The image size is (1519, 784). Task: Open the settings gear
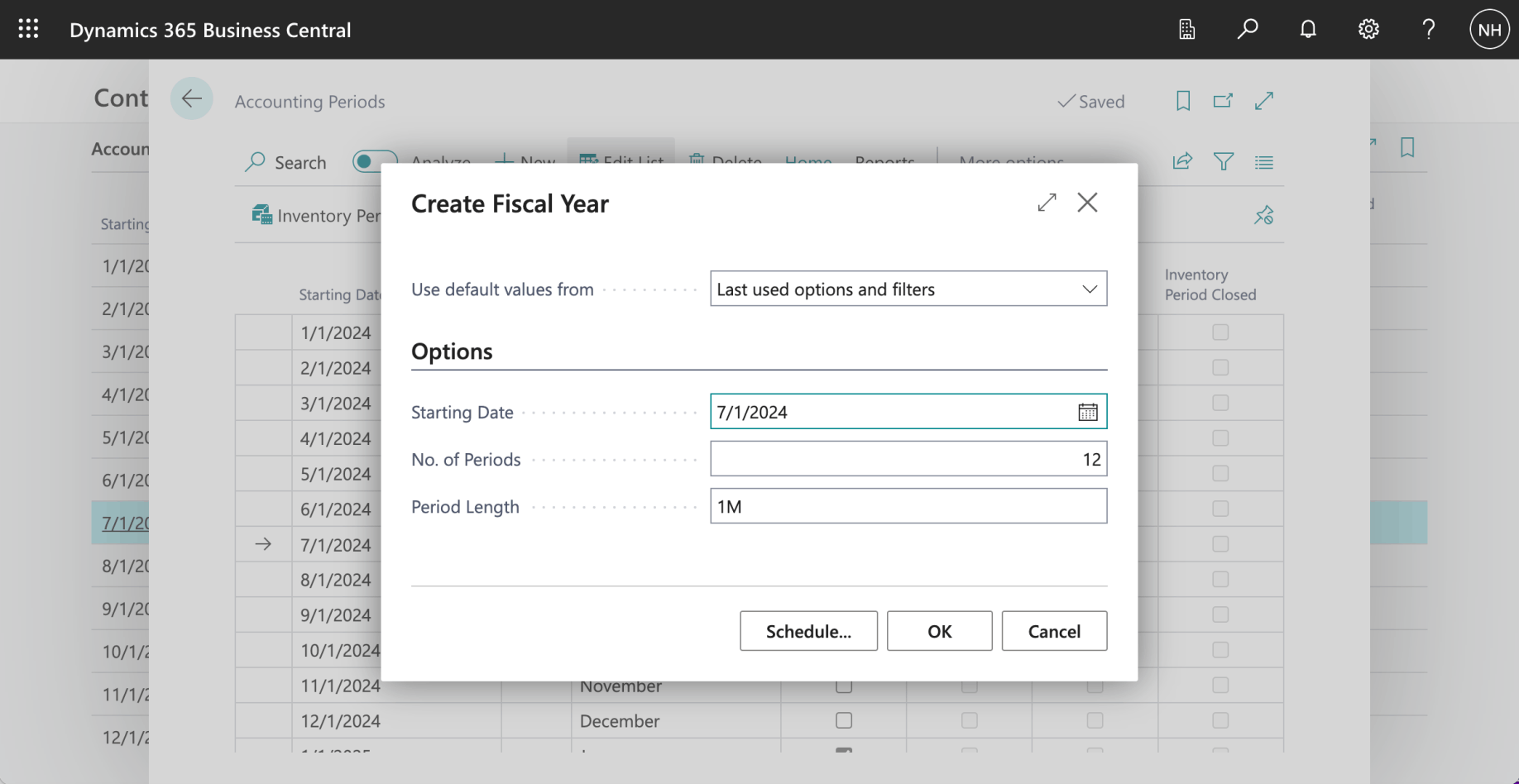tap(1368, 29)
